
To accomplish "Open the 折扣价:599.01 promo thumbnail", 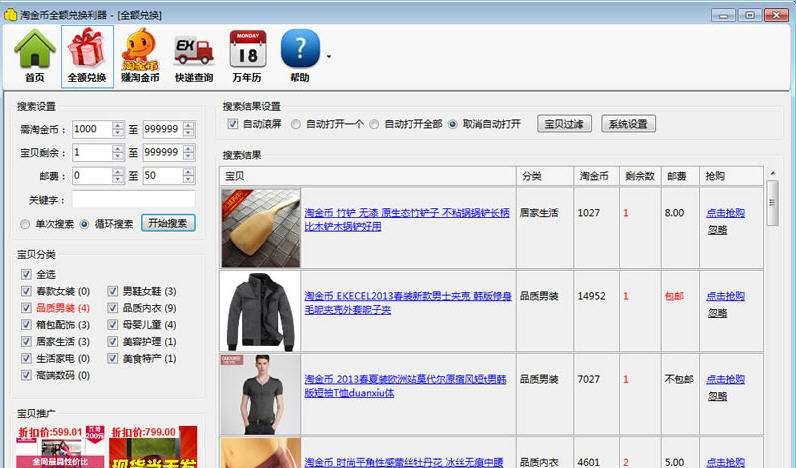I will click(60, 447).
